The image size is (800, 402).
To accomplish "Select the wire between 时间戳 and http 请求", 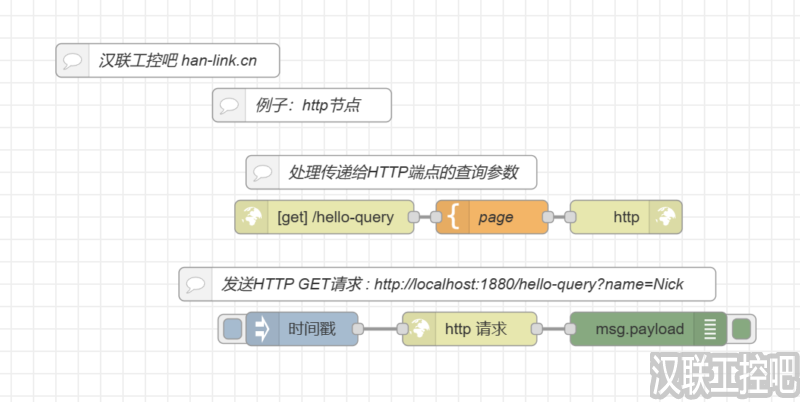I will [x=380, y=329].
